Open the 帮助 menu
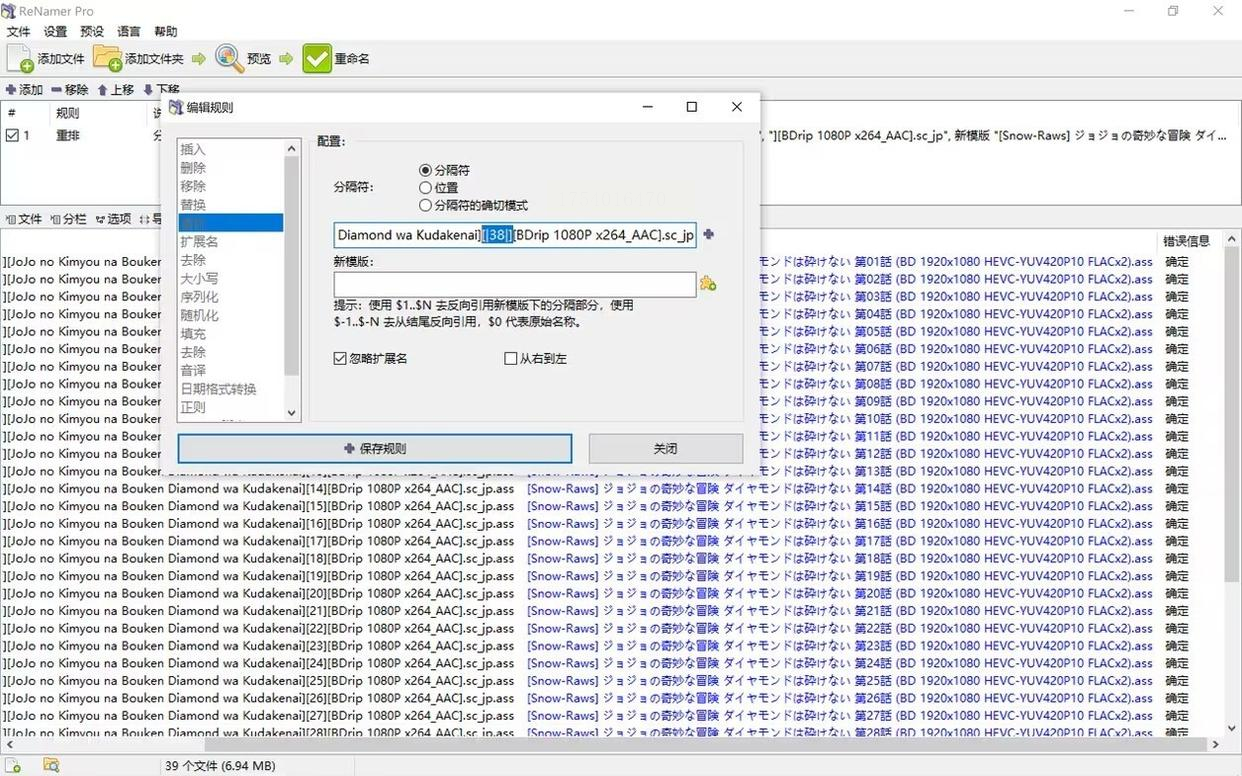The width and height of the screenshot is (1242, 776). point(166,32)
